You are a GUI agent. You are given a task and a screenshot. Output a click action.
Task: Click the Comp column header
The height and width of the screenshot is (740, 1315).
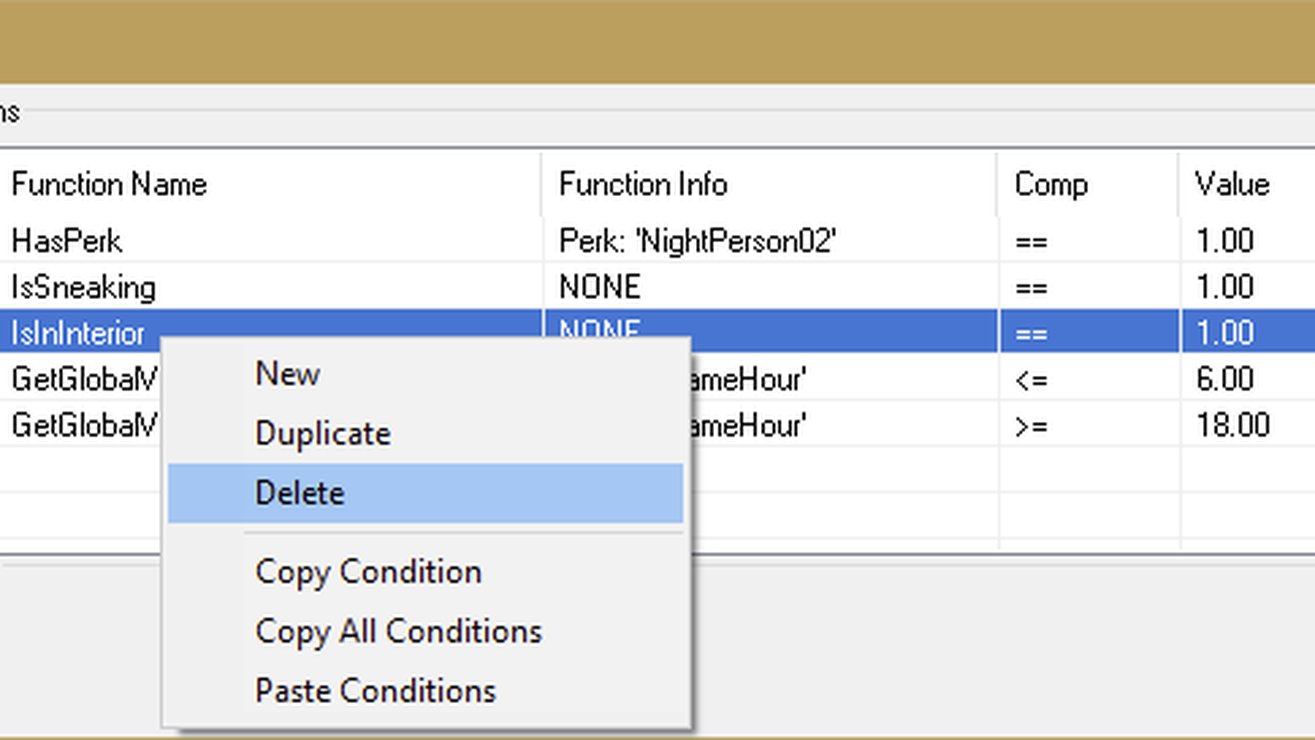pos(1050,184)
